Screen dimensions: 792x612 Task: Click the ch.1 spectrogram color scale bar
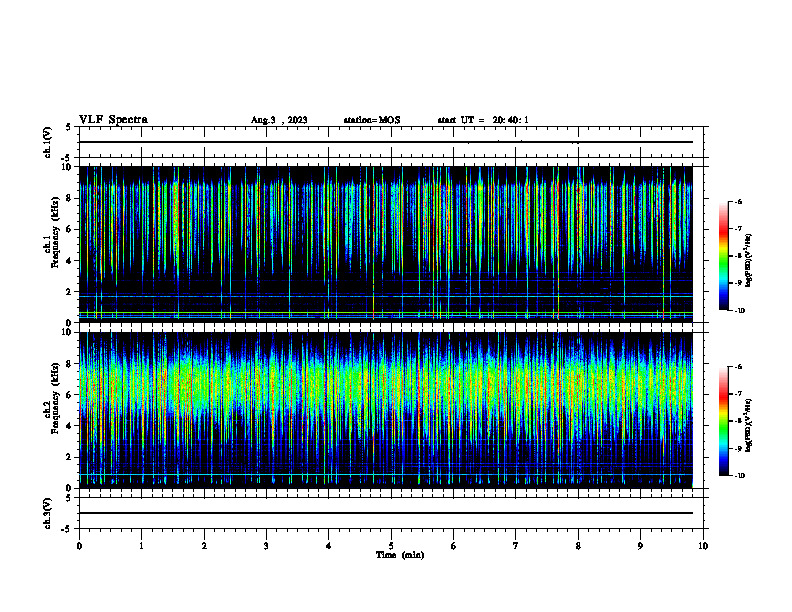click(x=723, y=256)
